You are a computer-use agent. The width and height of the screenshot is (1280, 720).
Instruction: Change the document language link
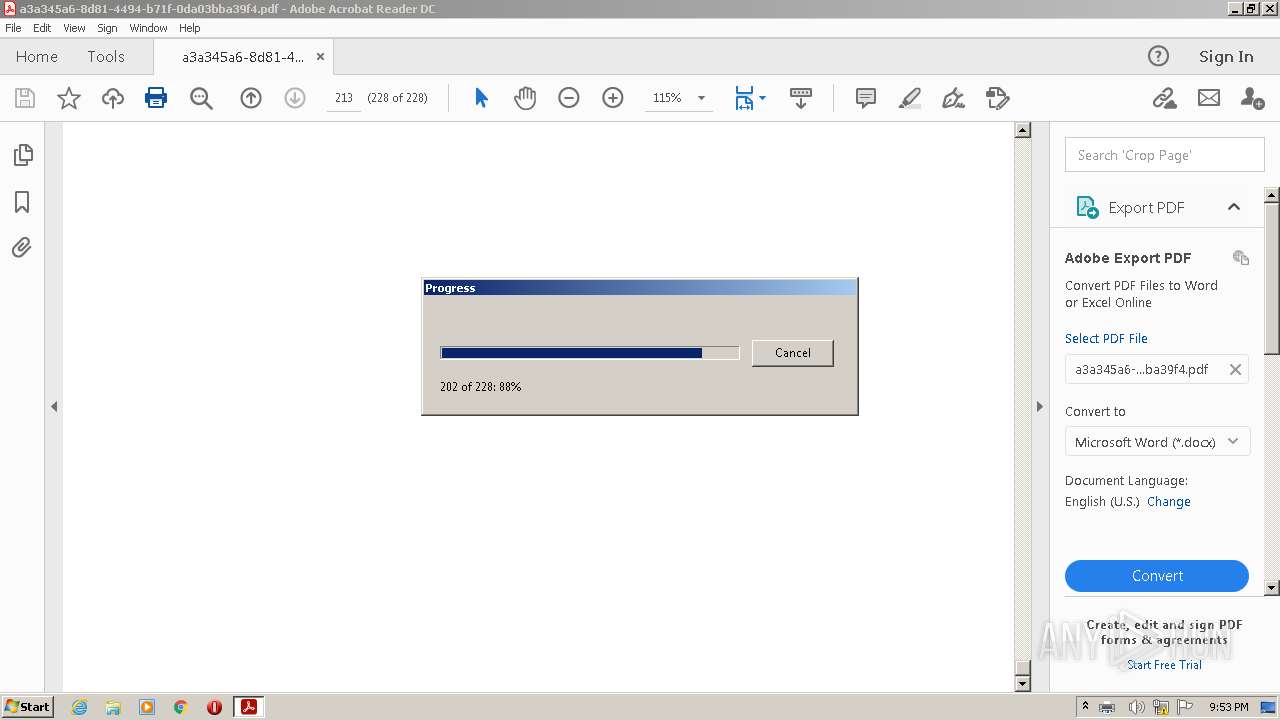click(1169, 502)
